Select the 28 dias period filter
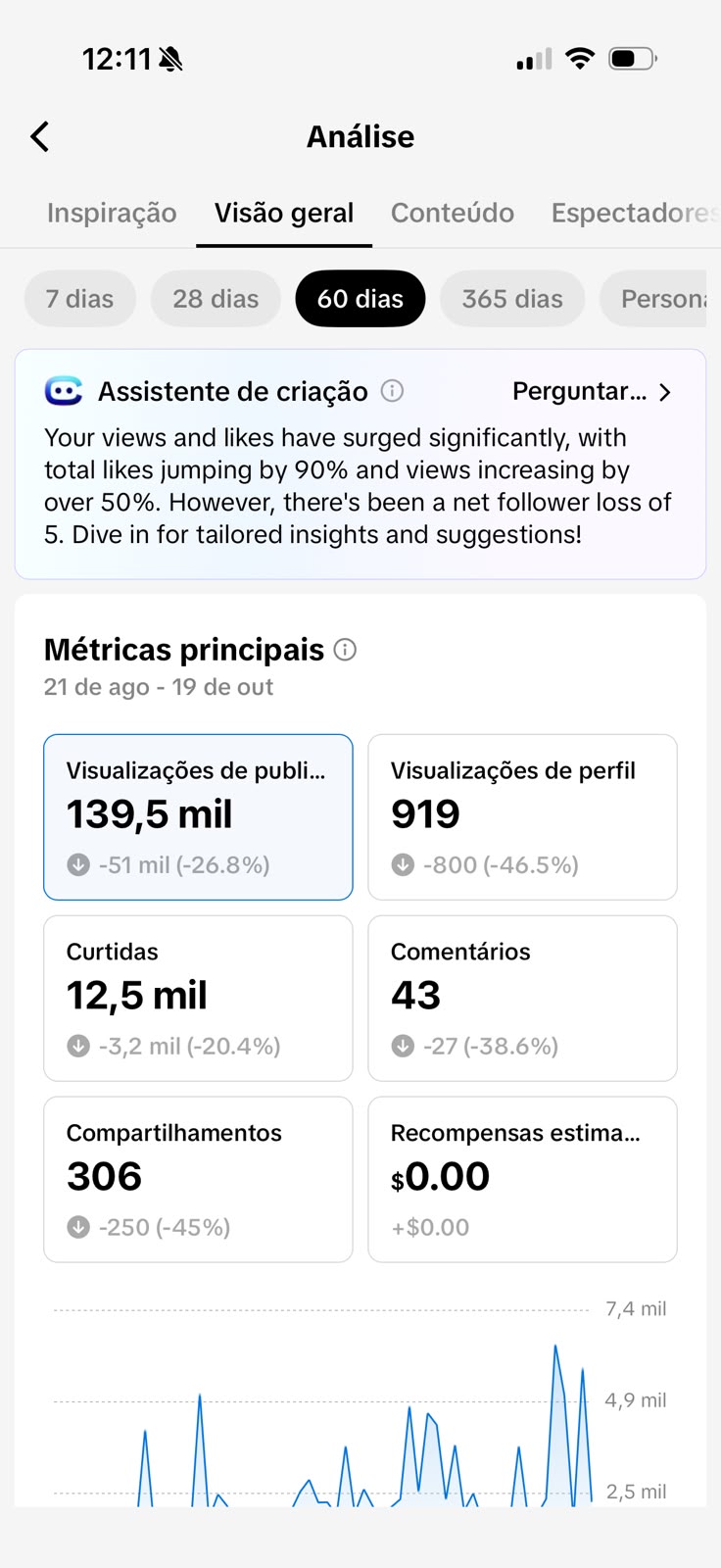Image resolution: width=721 pixels, height=1568 pixels. 216,298
